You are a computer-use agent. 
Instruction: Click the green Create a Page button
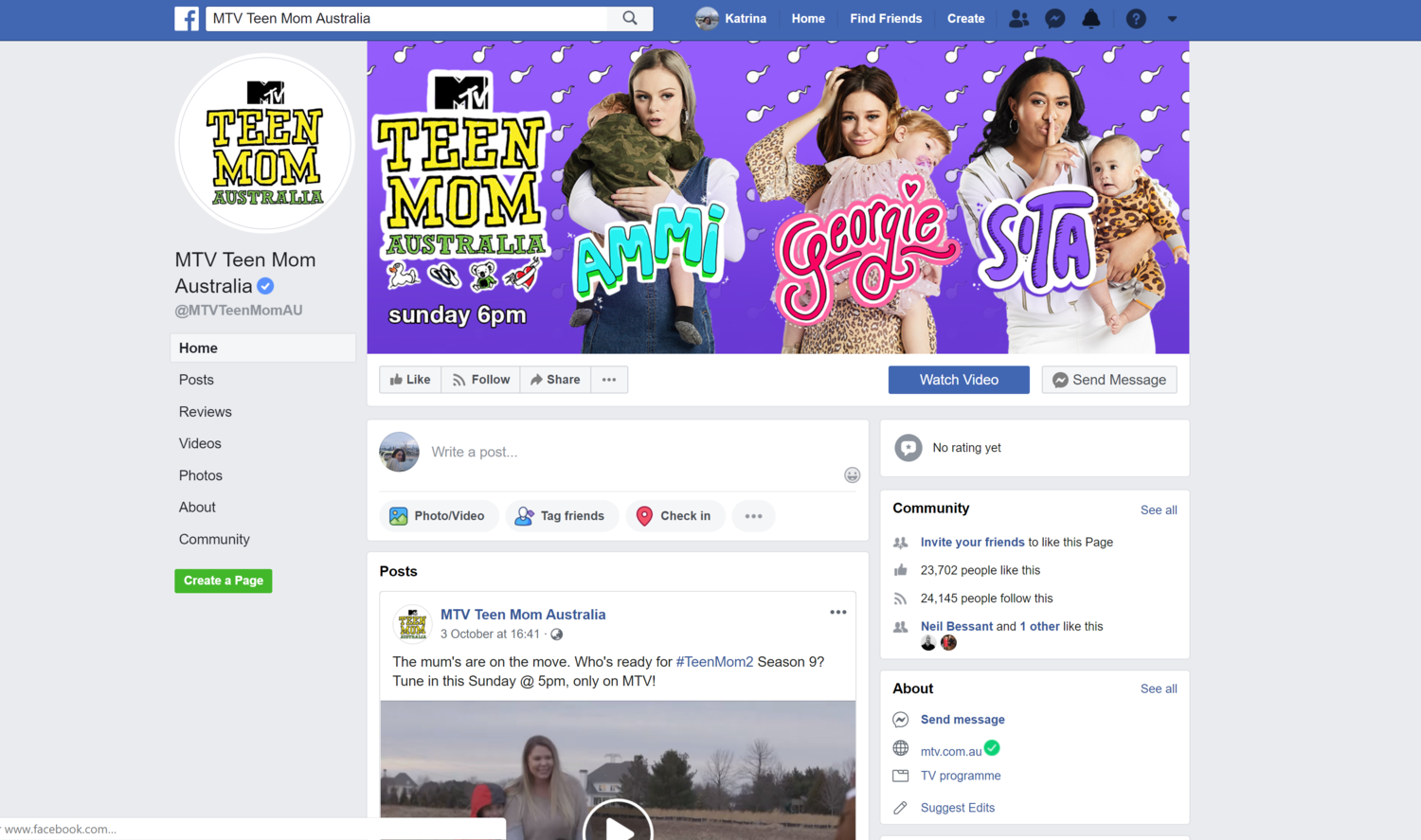[224, 581]
